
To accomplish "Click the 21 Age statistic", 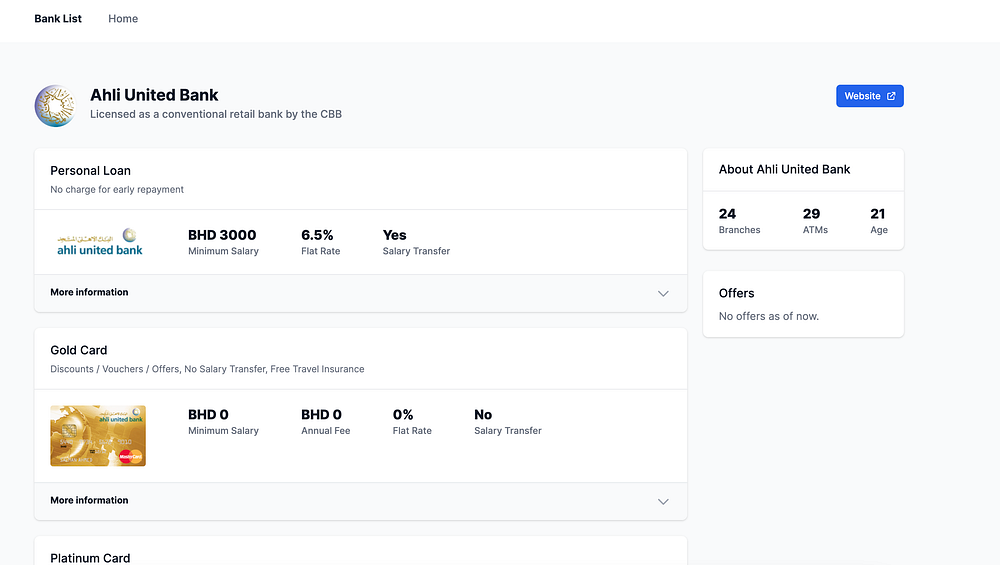I will pos(878,221).
